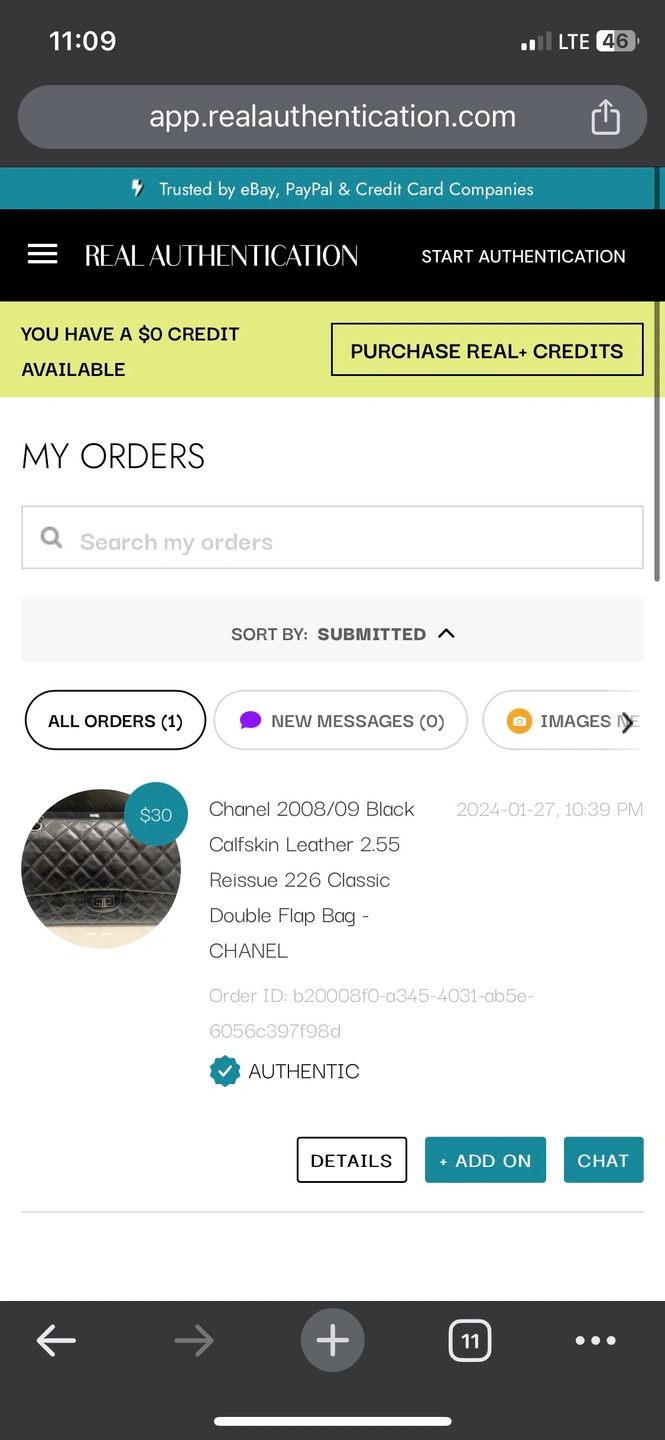Click the Purchase Real+ Credits button
The height and width of the screenshot is (1440, 665).
point(486,351)
